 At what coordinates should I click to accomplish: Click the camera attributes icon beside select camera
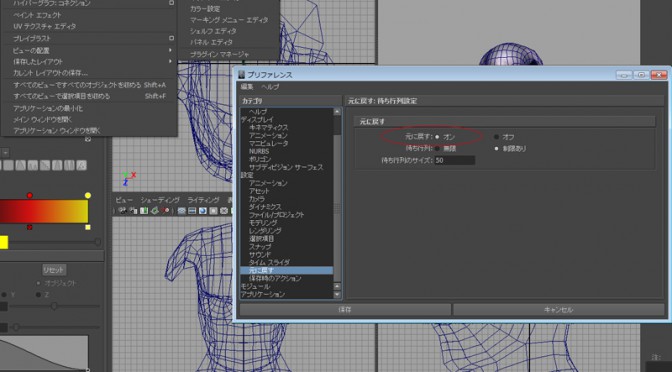(x=133, y=211)
